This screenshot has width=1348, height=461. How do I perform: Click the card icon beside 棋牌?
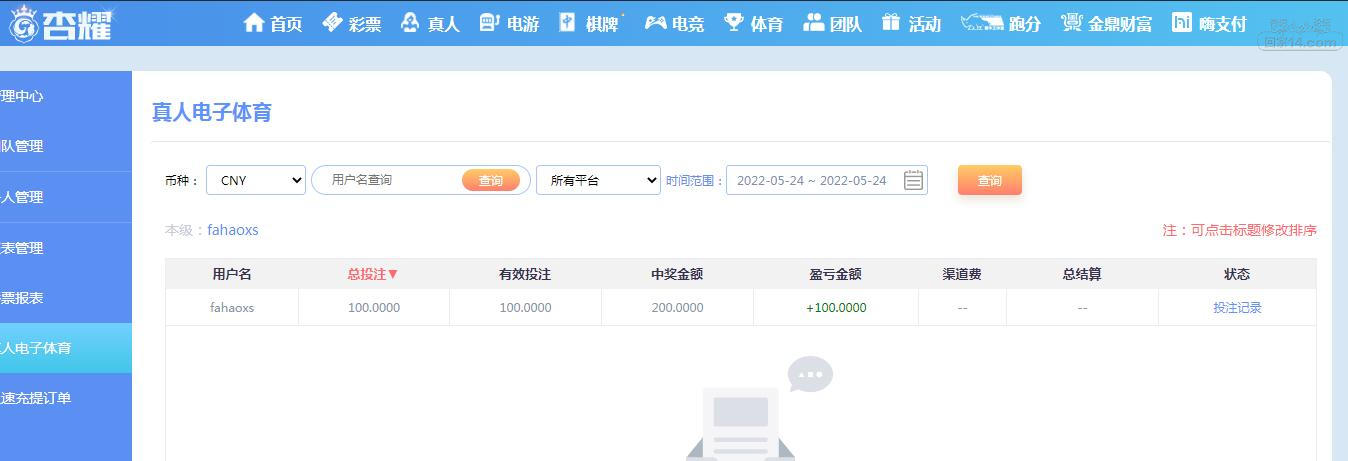[567, 22]
